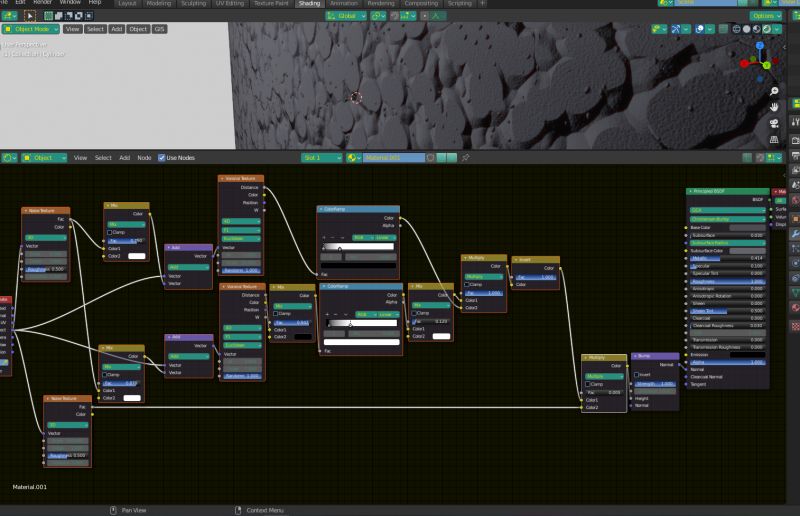Click the Base Color swatch on Principled BSDF
The height and width of the screenshot is (516, 800).
[x=747, y=228]
